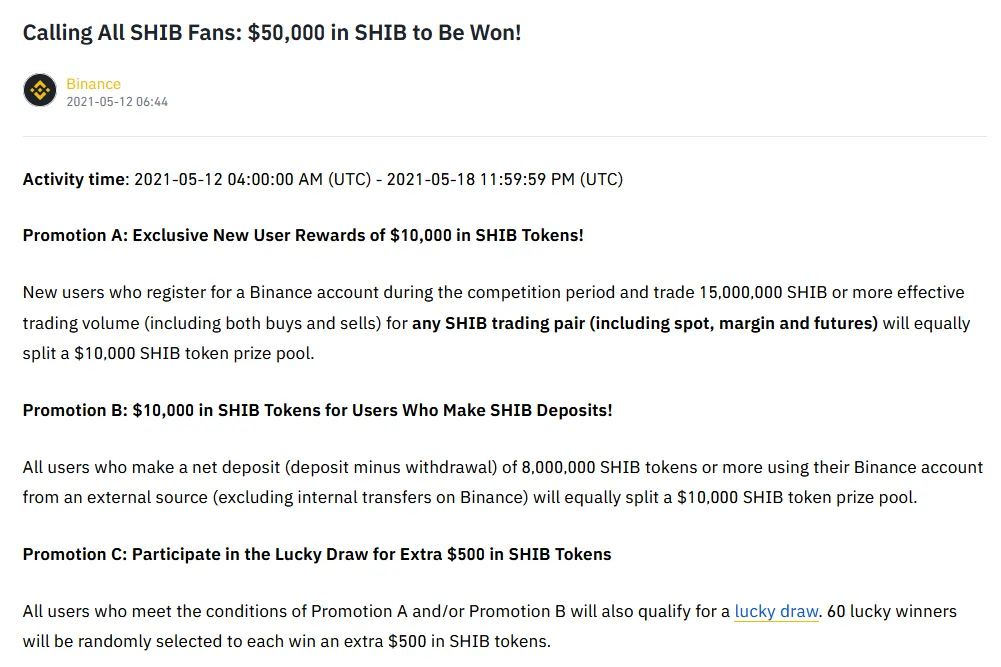This screenshot has width=1001, height=667.
Task: Click the article title about $50,000 in SHIB
Action: click(x=272, y=33)
